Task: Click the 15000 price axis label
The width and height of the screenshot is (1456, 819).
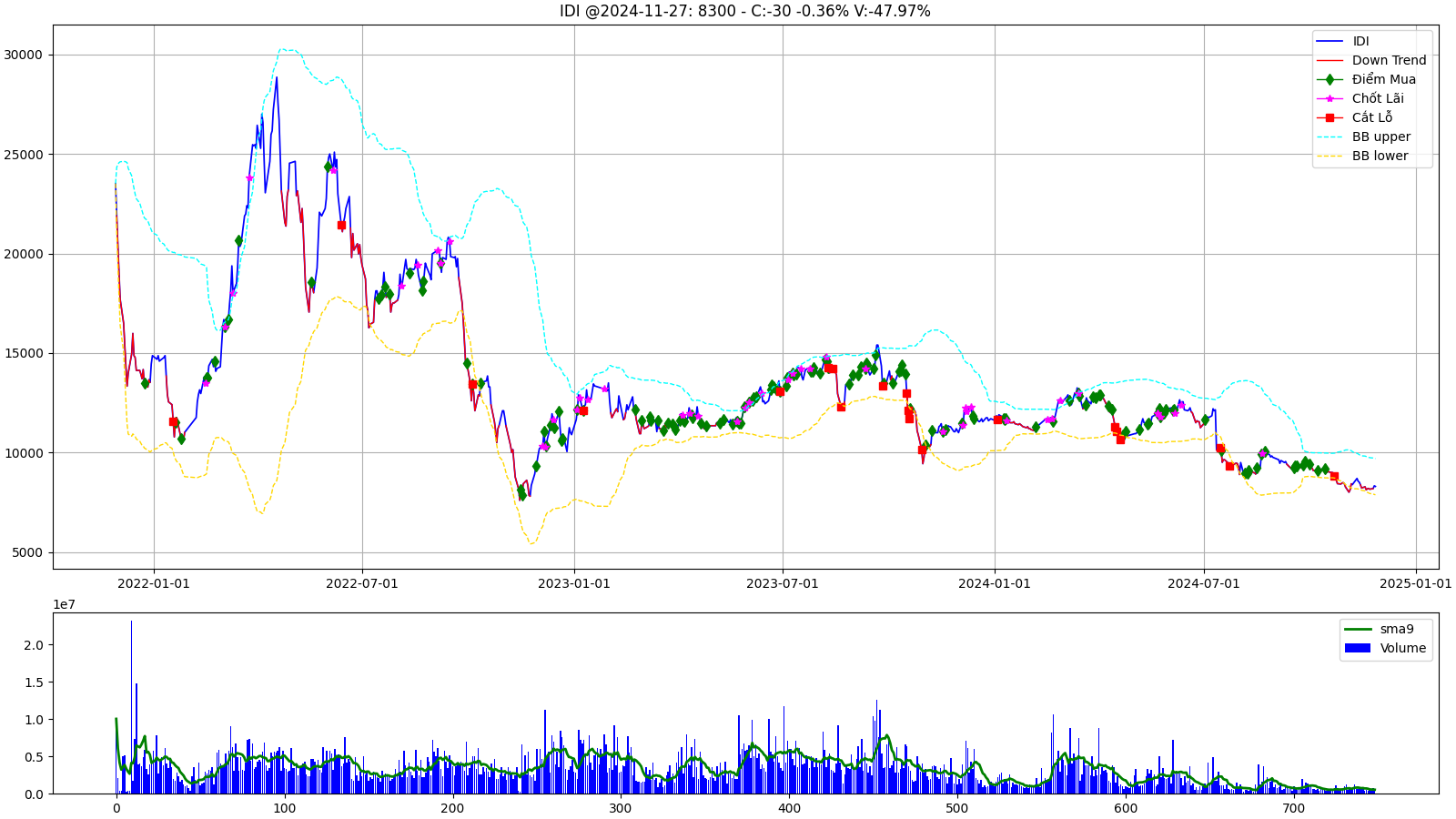Action: 24,354
